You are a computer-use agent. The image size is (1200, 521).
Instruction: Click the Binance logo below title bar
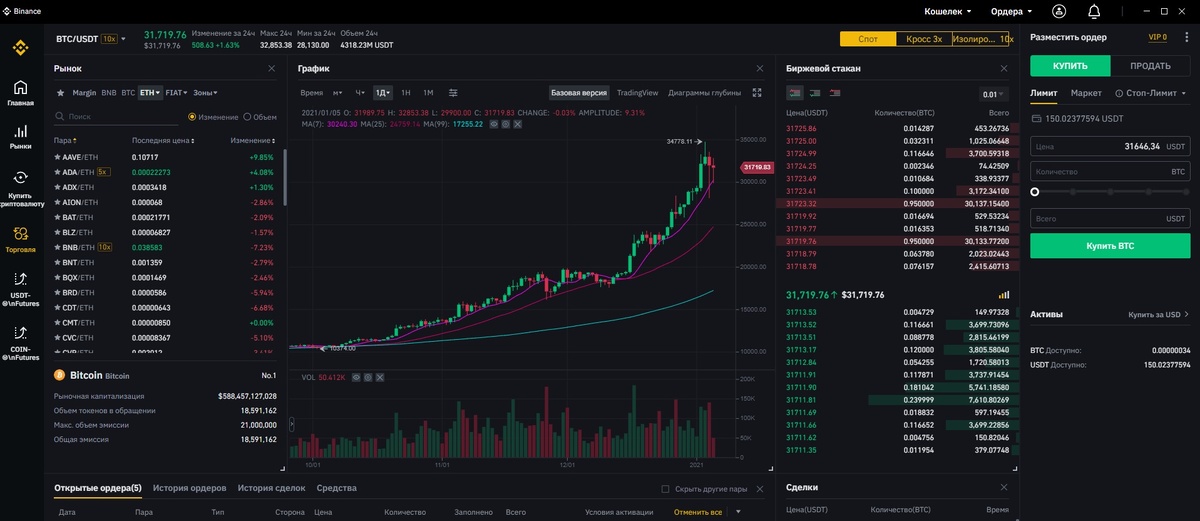click(x=20, y=46)
